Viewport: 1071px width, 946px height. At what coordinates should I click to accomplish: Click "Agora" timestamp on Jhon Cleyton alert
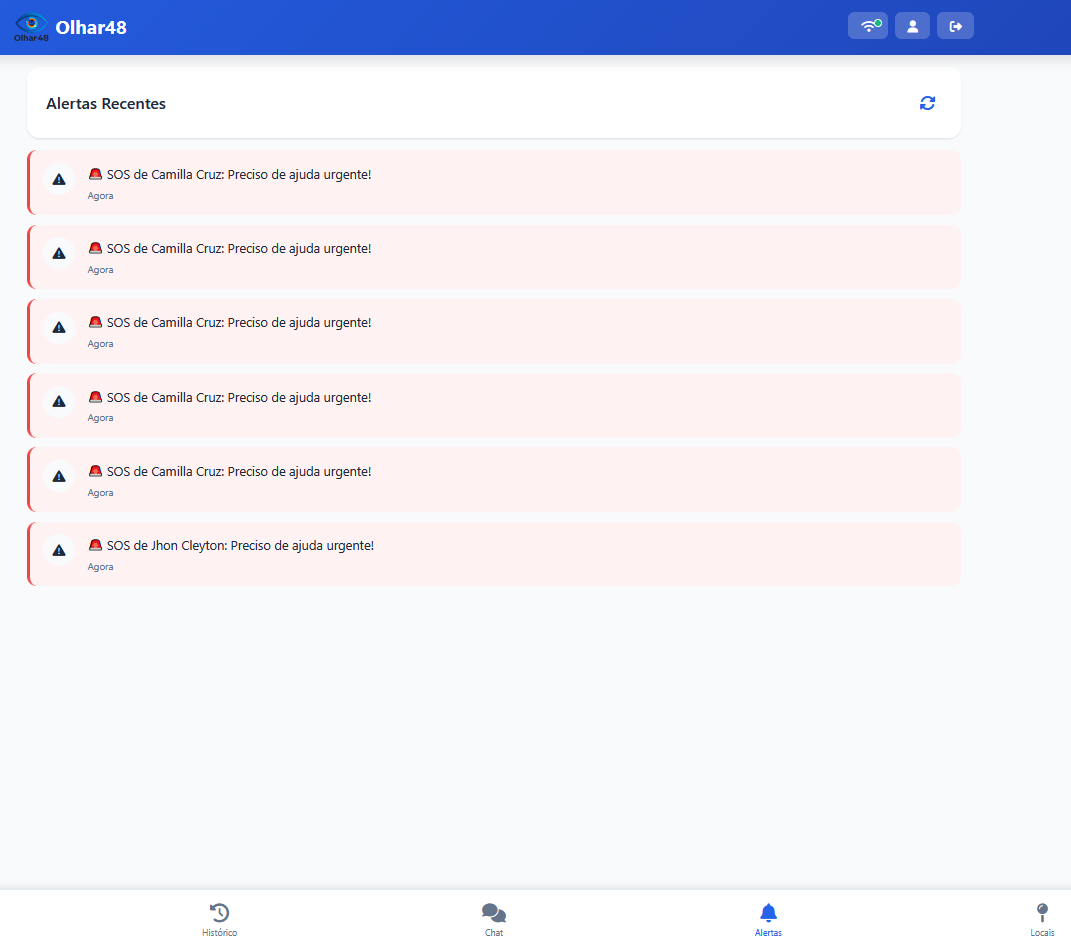tap(101, 567)
